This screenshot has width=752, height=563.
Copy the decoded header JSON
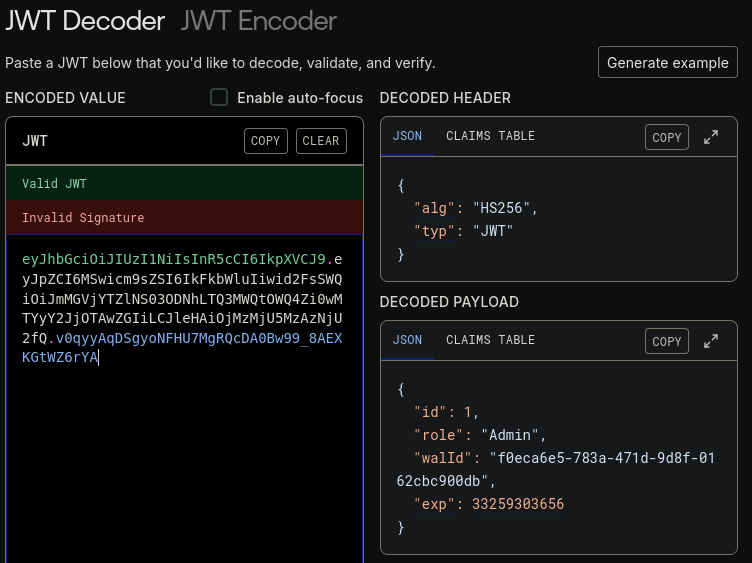pos(666,137)
